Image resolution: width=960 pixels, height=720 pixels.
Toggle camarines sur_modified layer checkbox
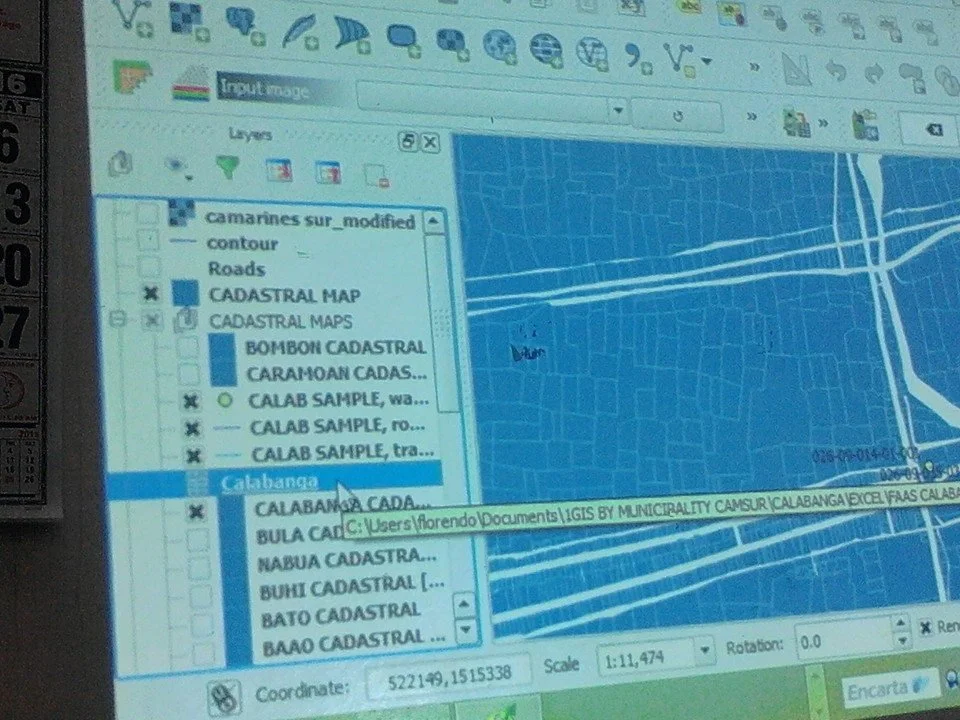(x=147, y=214)
